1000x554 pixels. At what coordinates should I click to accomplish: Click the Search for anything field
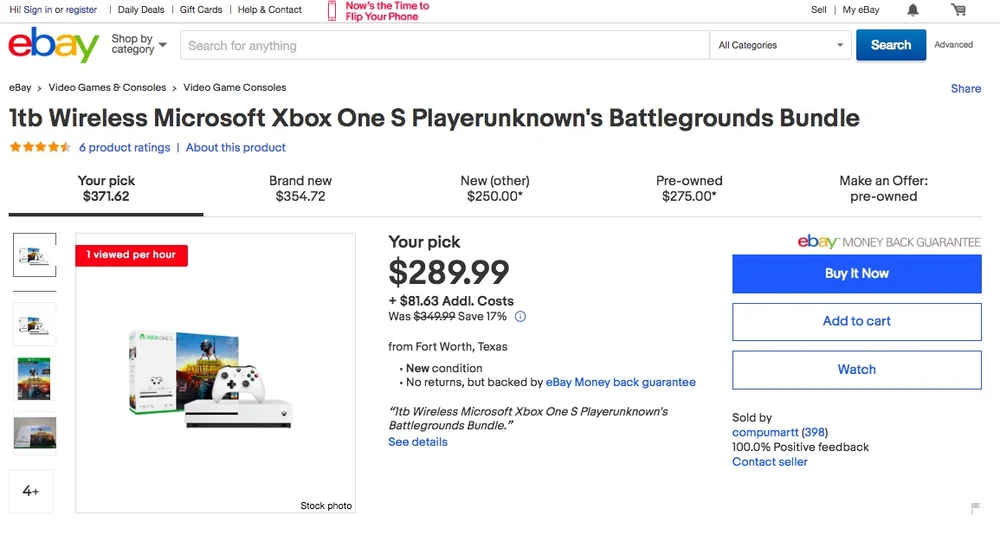click(445, 45)
